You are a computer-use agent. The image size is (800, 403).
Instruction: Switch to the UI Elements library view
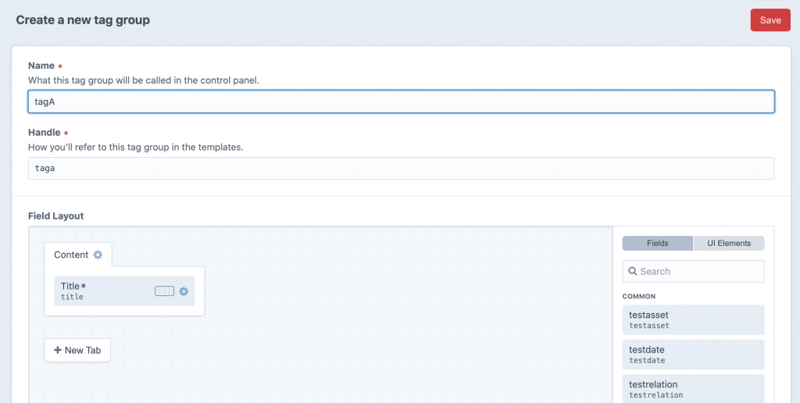[x=729, y=243]
